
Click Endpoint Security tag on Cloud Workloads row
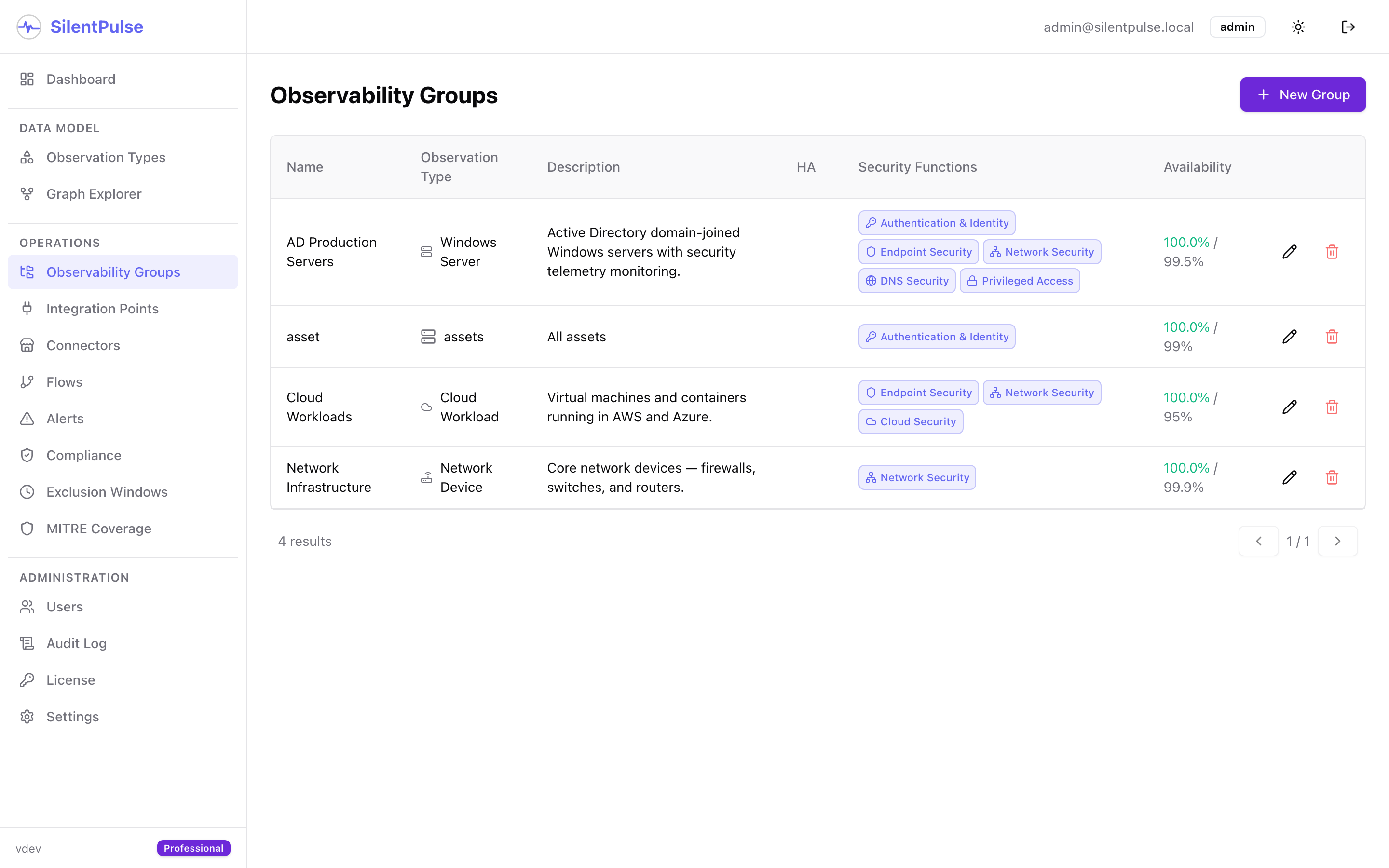918,393
